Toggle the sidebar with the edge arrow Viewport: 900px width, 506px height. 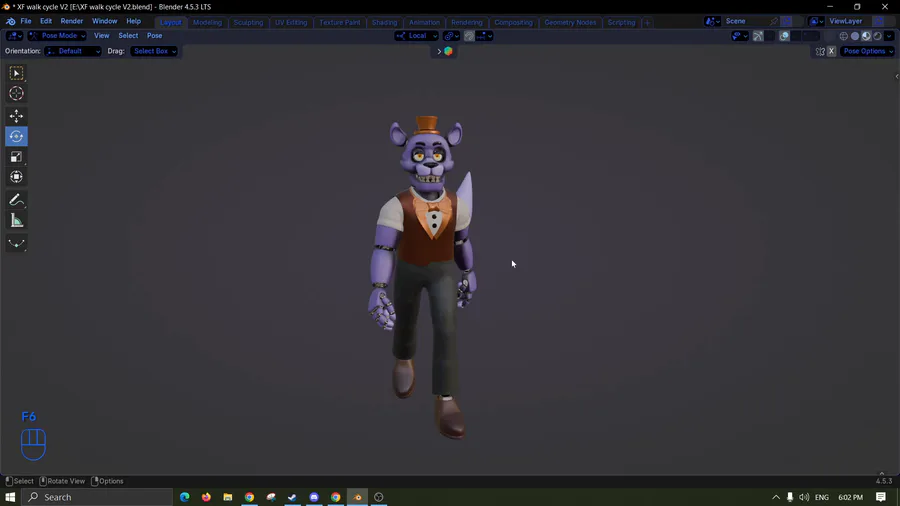click(x=897, y=76)
